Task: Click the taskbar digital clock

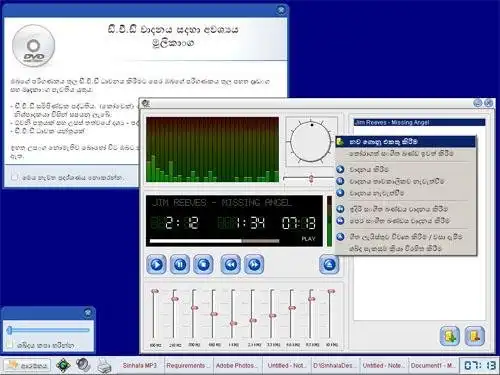Action: click(x=479, y=366)
